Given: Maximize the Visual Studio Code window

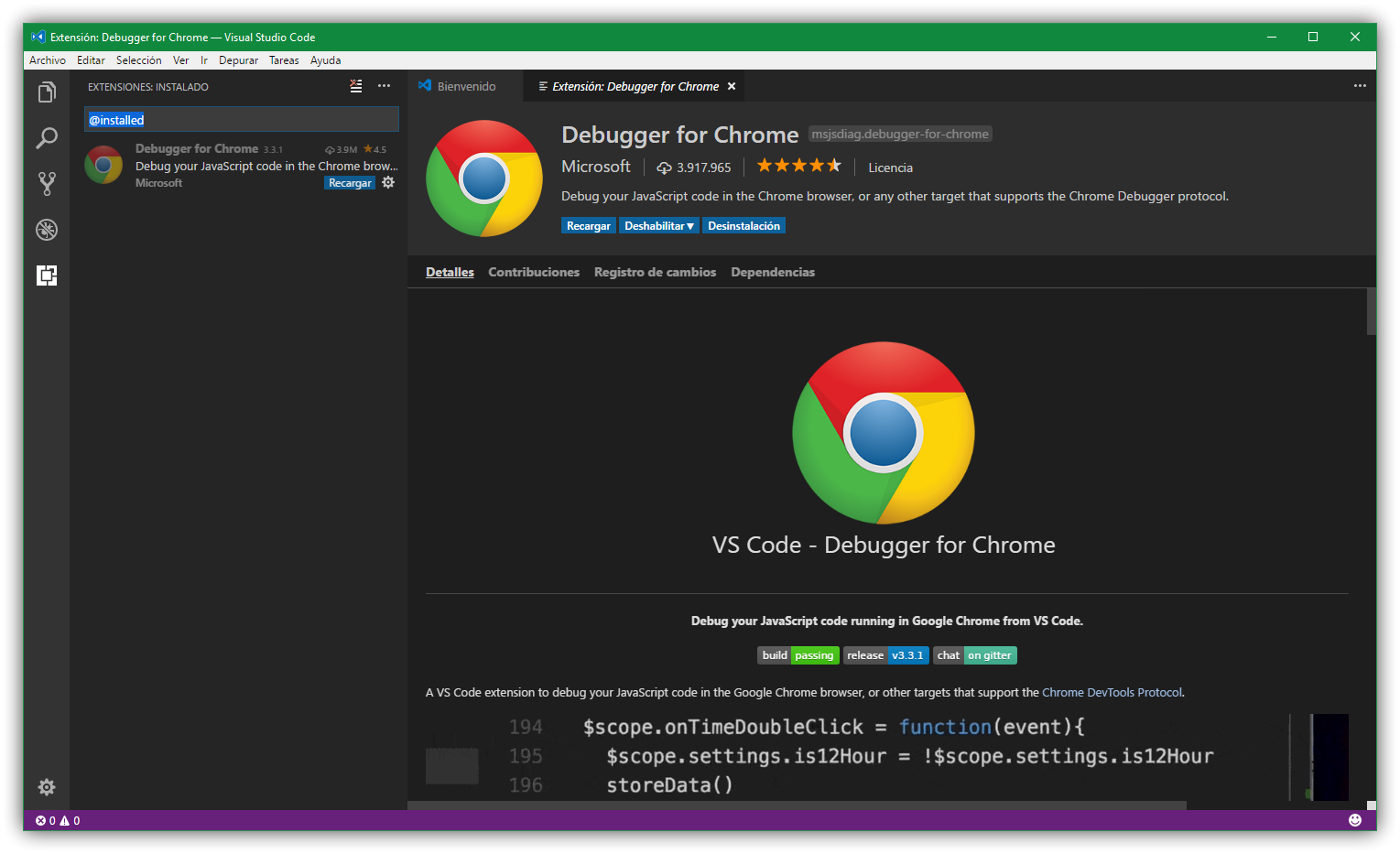Looking at the screenshot, I should click(1313, 37).
